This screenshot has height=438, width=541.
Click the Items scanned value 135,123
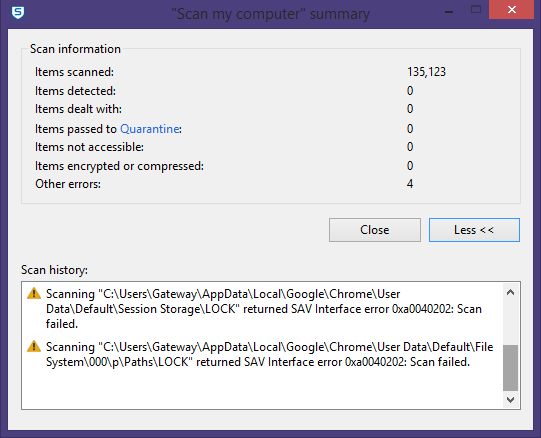pos(426,72)
